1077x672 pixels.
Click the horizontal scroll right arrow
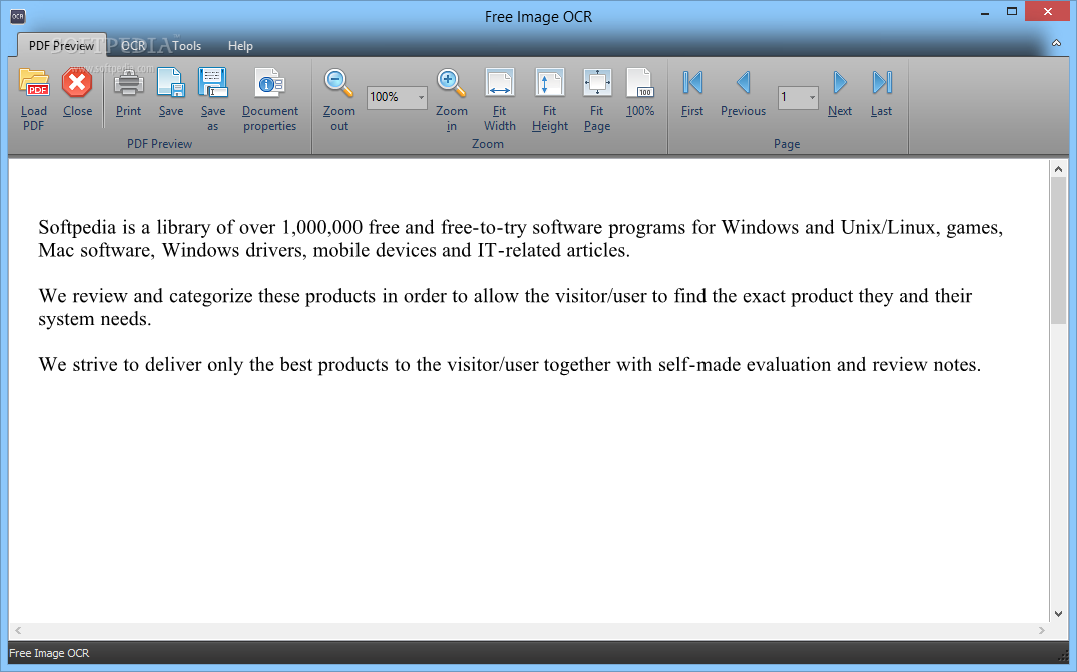pos(1041,630)
